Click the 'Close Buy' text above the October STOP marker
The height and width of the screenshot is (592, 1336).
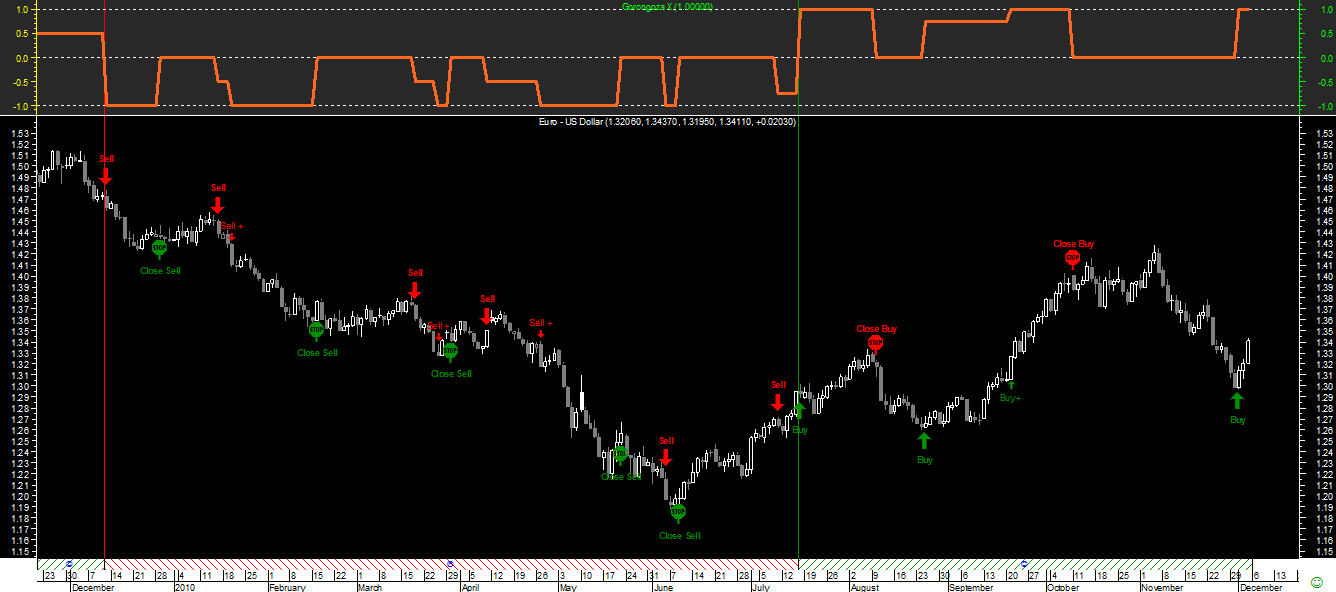[1074, 243]
